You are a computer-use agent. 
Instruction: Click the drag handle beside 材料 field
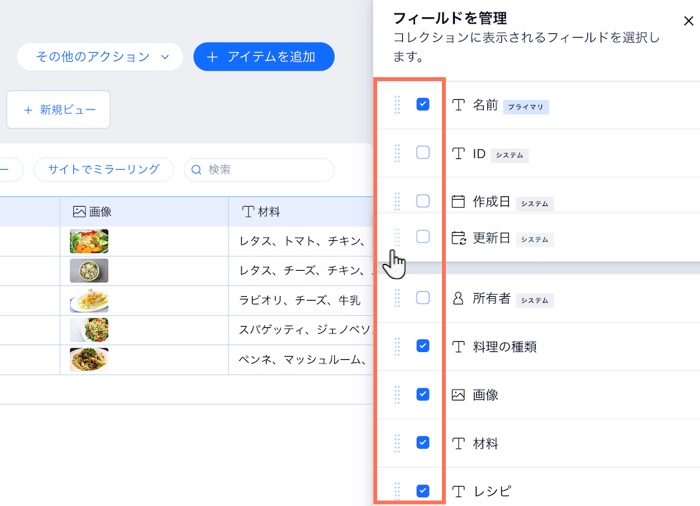click(397, 442)
